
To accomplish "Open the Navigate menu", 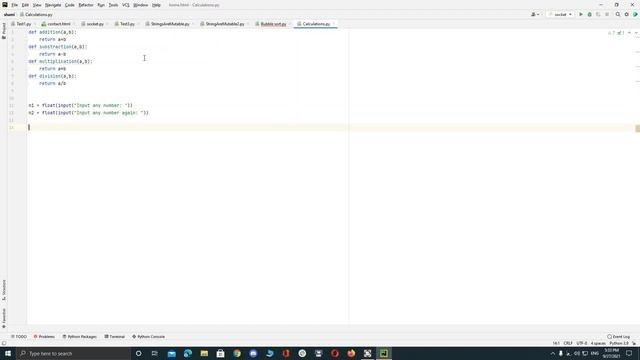I will coord(53,5).
